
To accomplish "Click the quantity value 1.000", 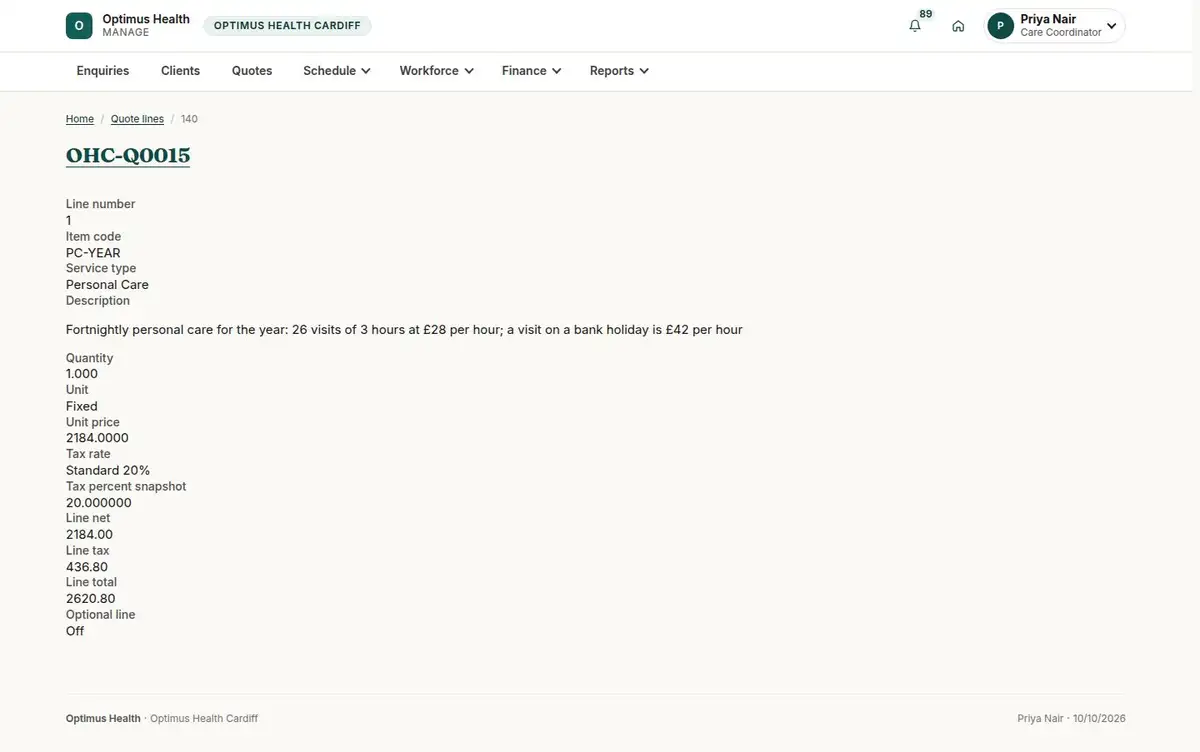I will coord(82,374).
